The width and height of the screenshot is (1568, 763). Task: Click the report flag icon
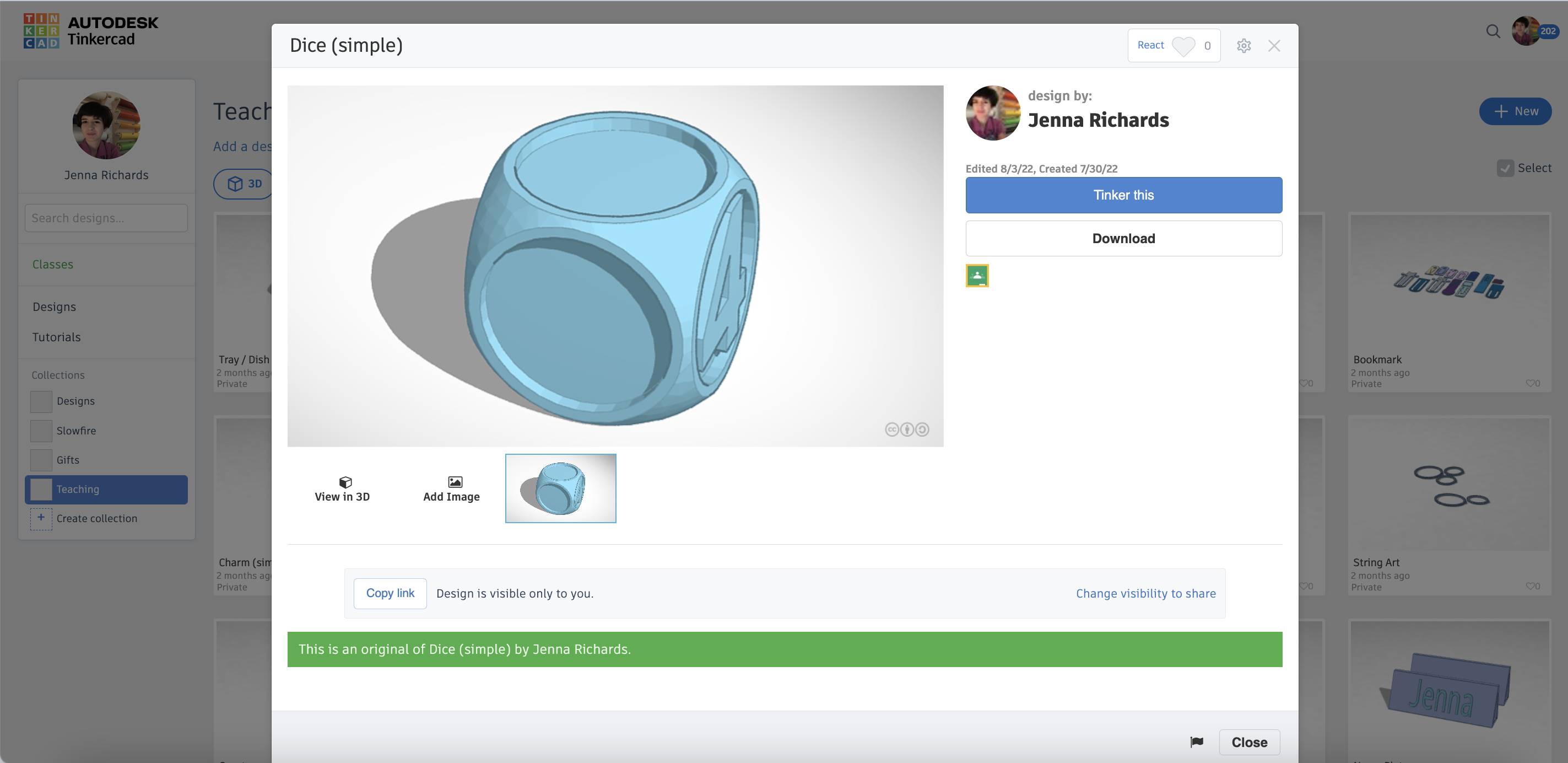[x=1196, y=741]
